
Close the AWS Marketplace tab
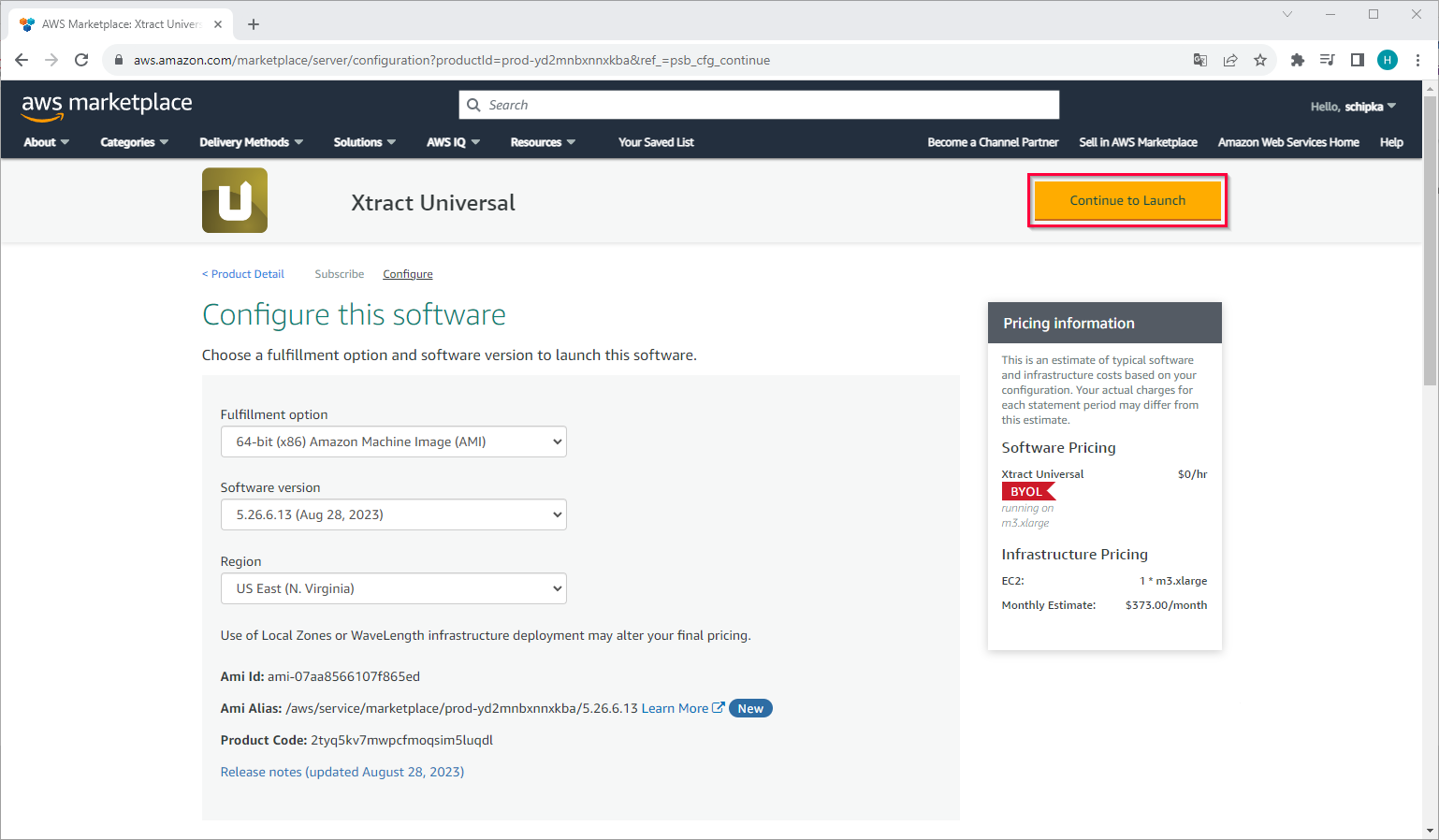[218, 24]
